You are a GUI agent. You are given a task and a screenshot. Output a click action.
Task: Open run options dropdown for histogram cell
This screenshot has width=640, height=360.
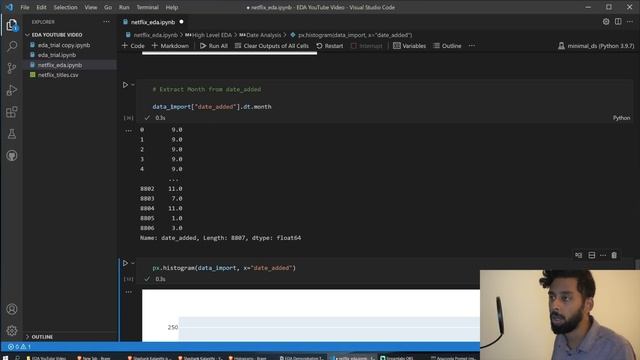coord(133,263)
